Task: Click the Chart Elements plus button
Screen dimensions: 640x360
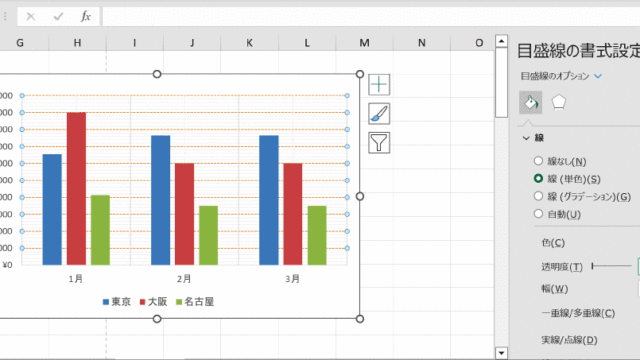Action: point(379,84)
